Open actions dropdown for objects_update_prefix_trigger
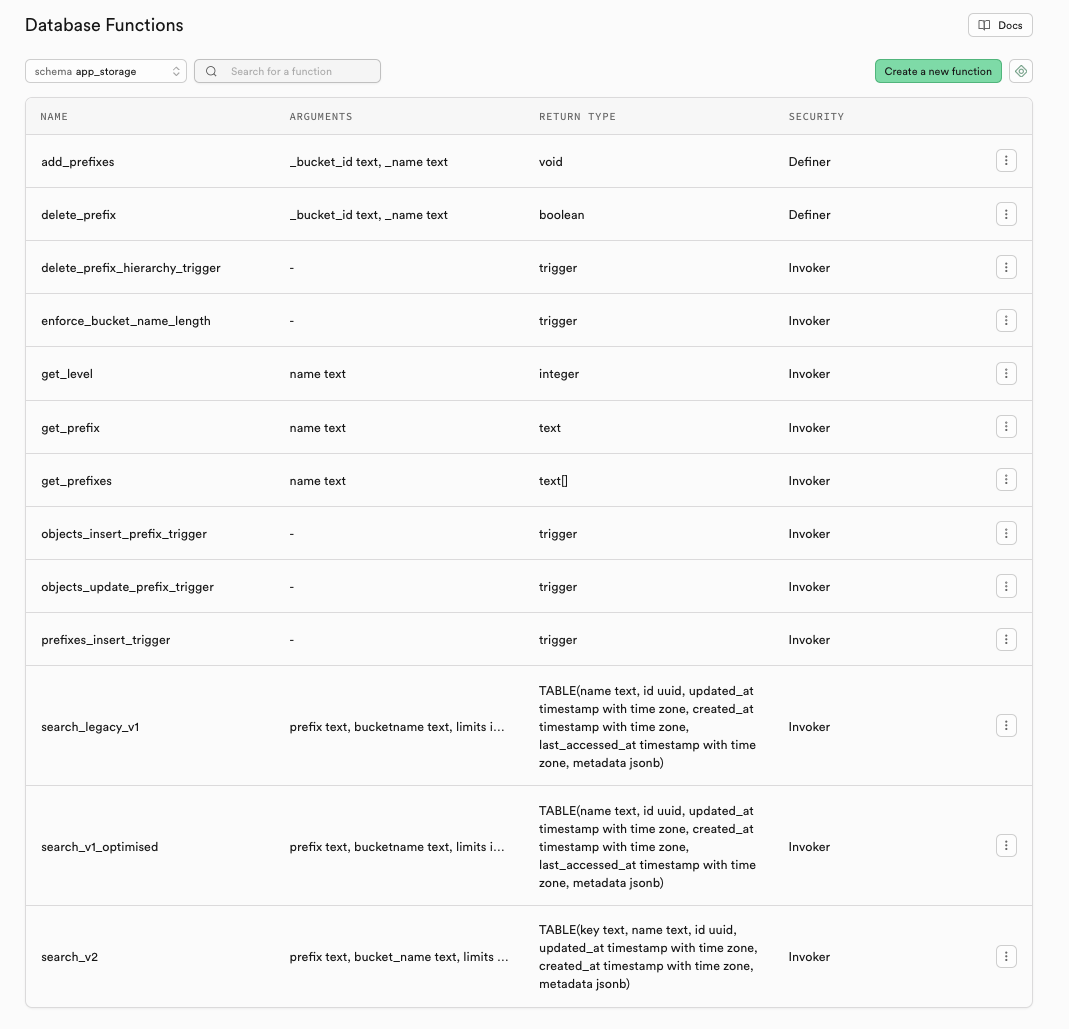Screen dimensions: 1069x1029 [x=1006, y=586]
